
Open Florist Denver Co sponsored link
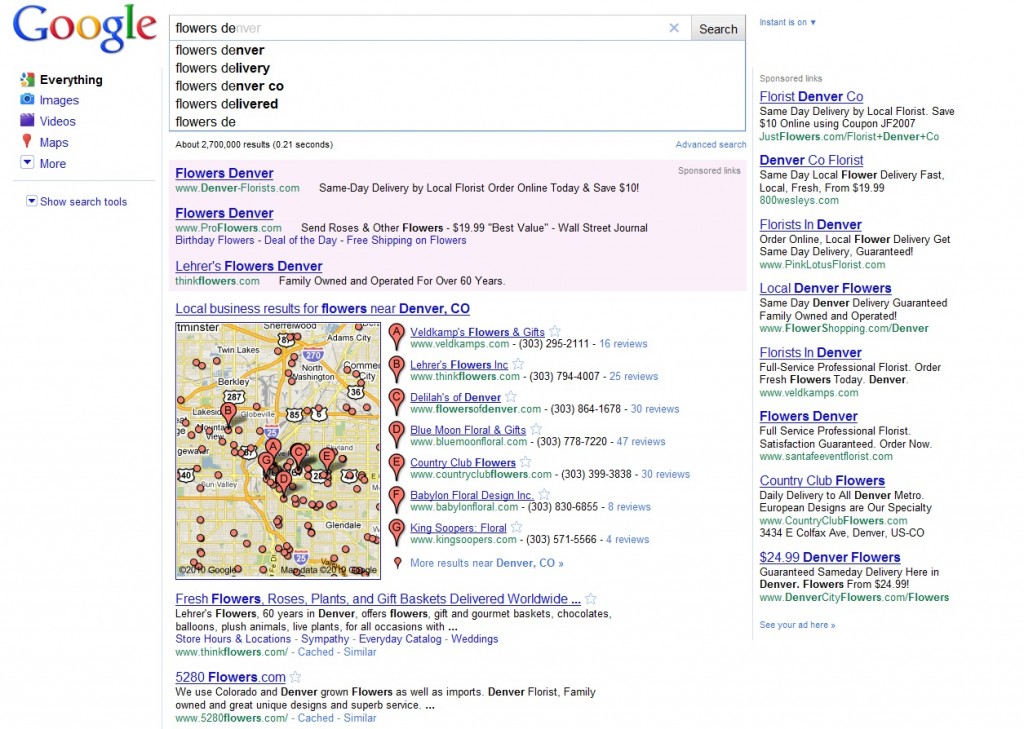811,96
